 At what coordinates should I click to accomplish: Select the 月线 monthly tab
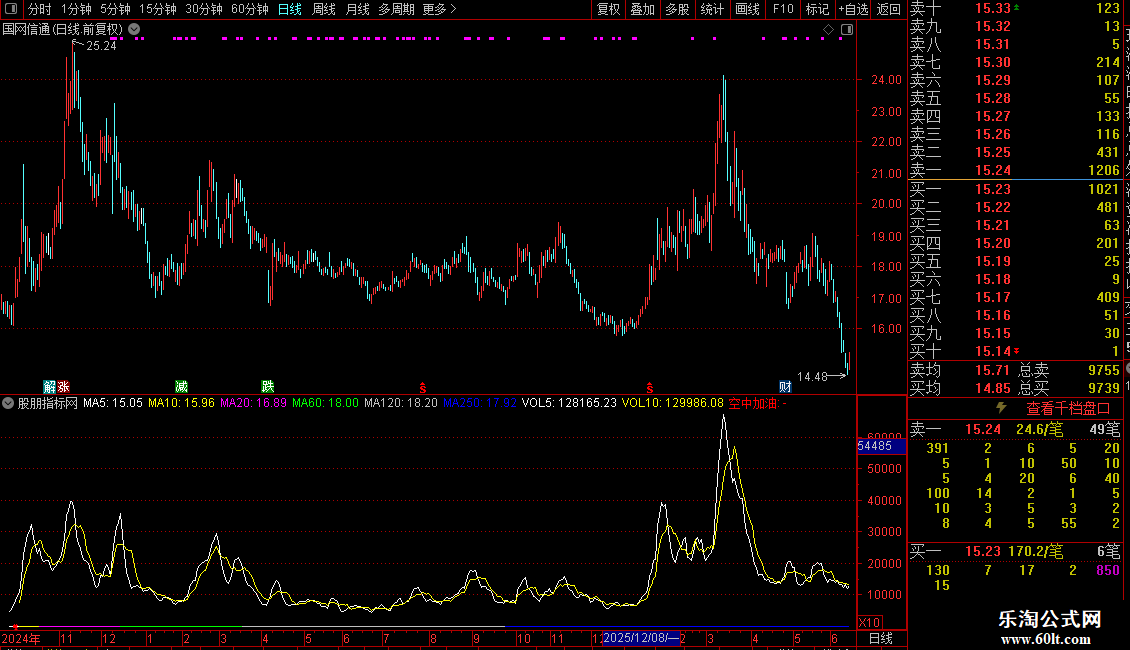click(357, 9)
